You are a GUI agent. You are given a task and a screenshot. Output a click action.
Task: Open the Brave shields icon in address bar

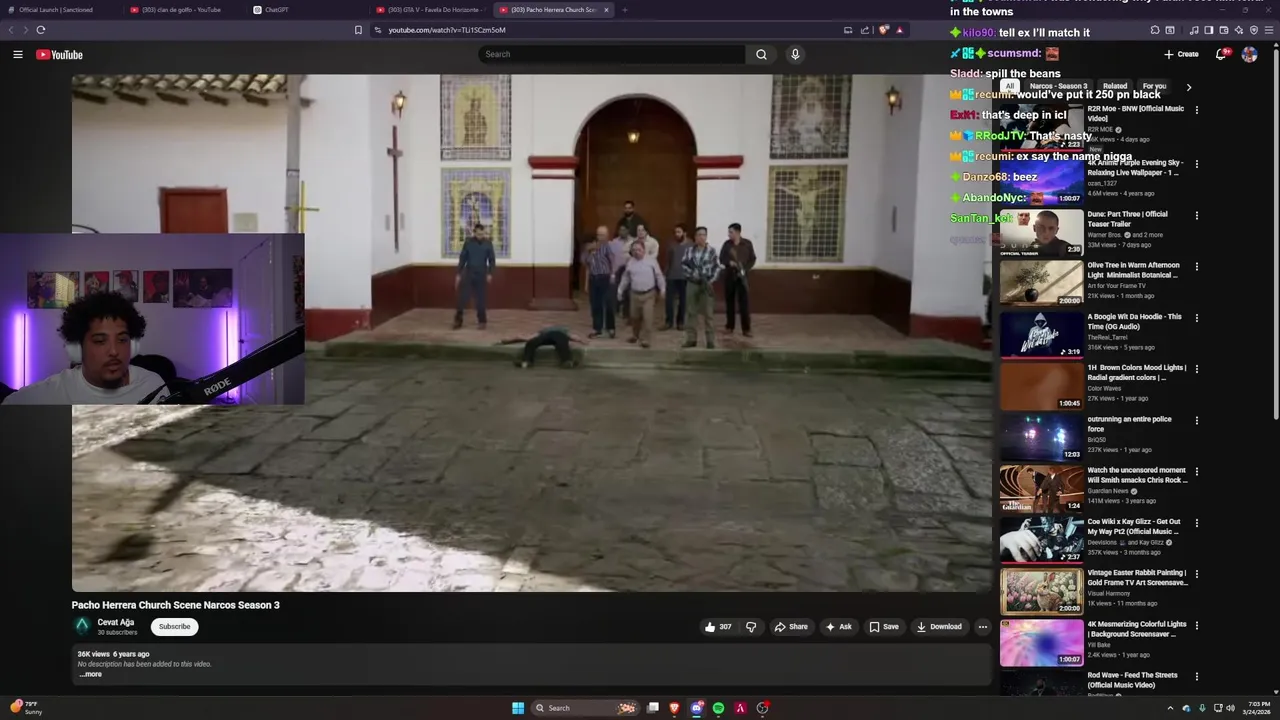pos(884,30)
